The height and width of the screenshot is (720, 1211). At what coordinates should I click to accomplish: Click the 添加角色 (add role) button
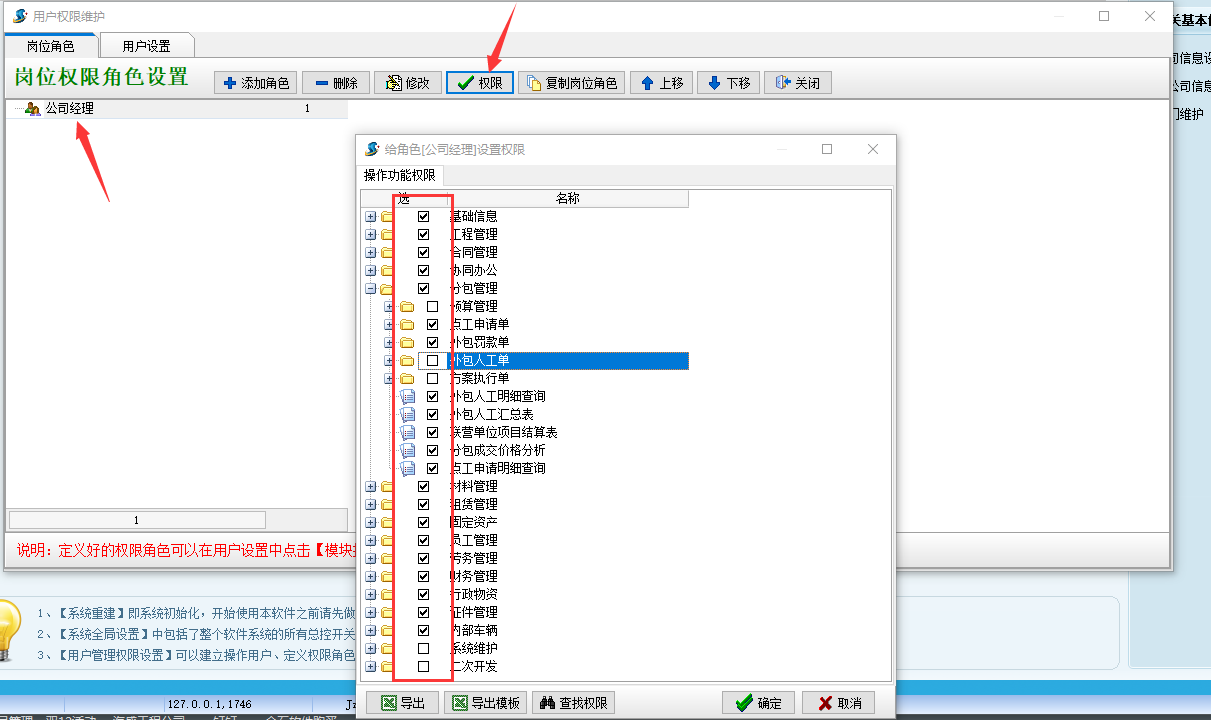coord(256,83)
